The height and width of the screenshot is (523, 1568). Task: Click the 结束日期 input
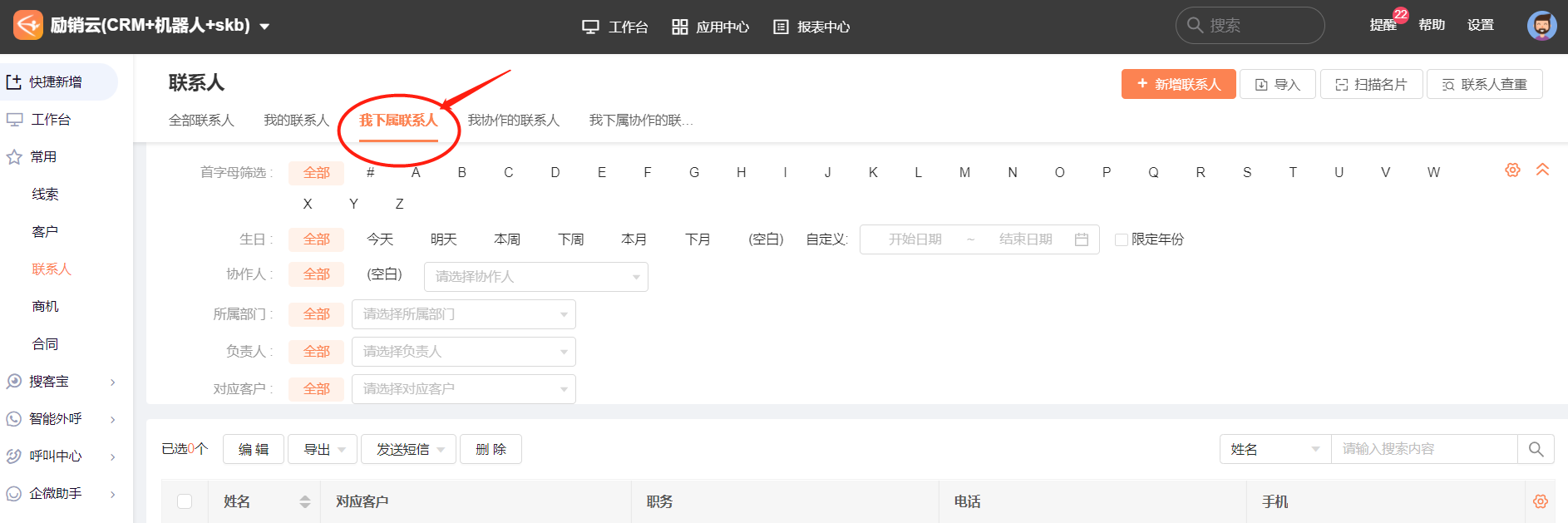[1025, 239]
